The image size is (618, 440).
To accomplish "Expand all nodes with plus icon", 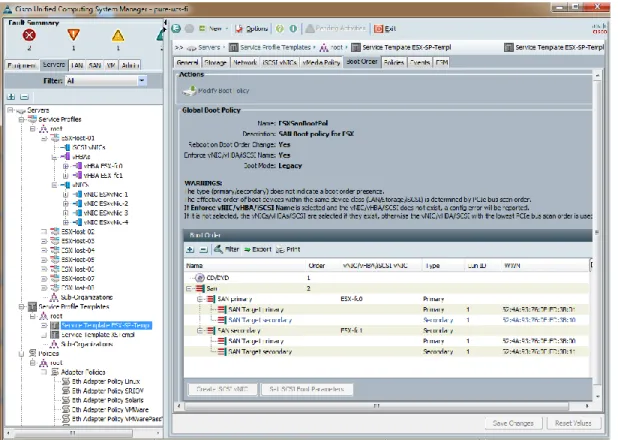I will (11, 97).
